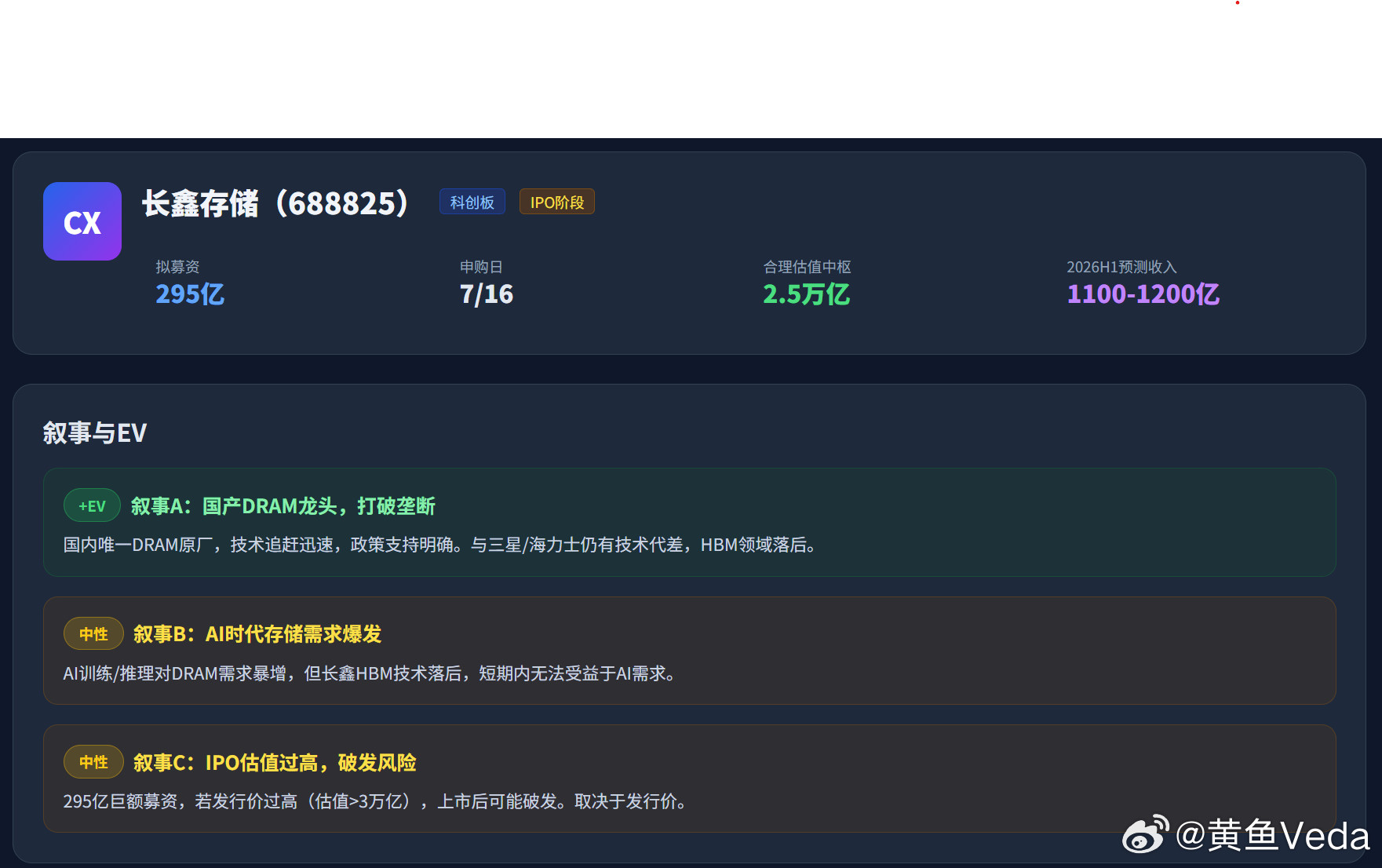Click the 2026H1预测收入 label
The image size is (1382, 868).
(x=1121, y=267)
